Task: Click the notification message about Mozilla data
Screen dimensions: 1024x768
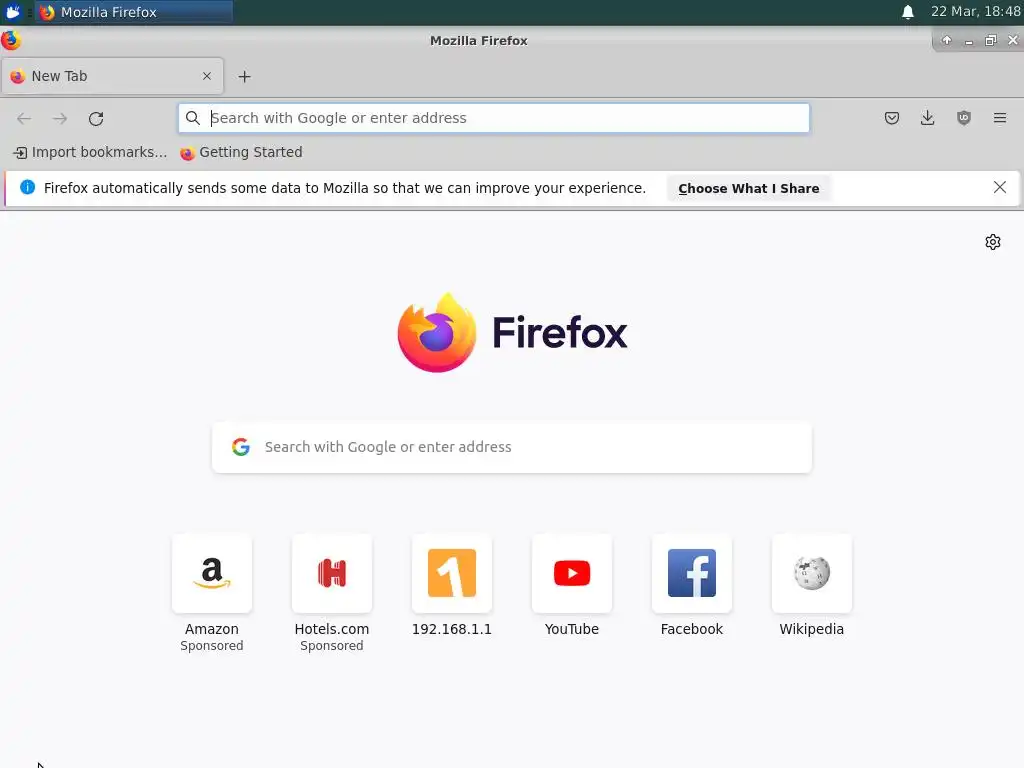Action: pyautogui.click(x=345, y=188)
